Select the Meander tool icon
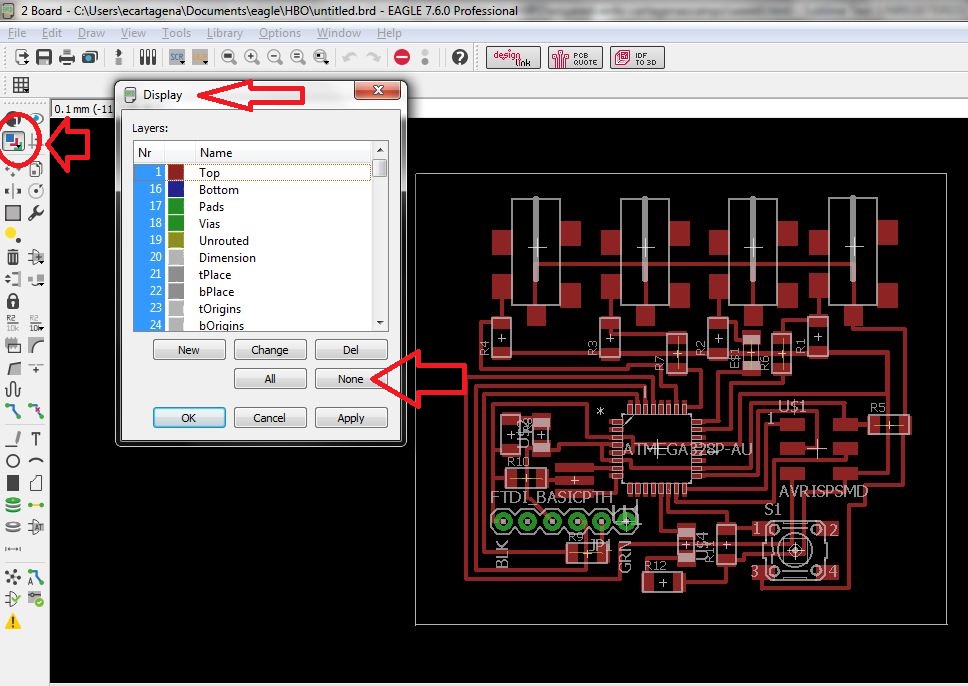The image size is (968, 686). coord(13,389)
